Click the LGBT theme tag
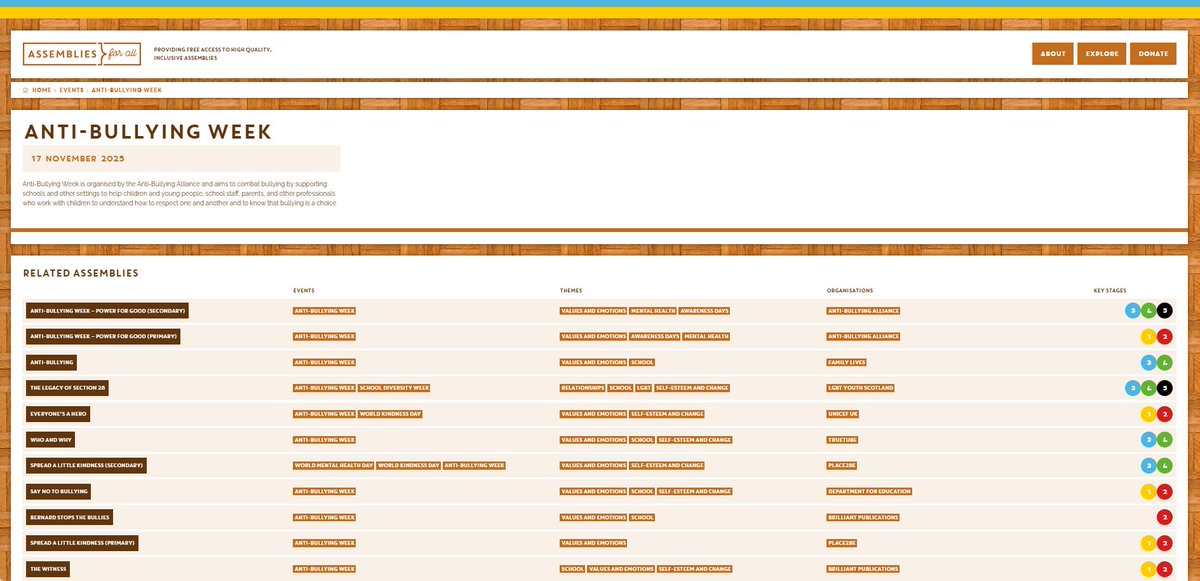This screenshot has height=581, width=1200. (643, 388)
